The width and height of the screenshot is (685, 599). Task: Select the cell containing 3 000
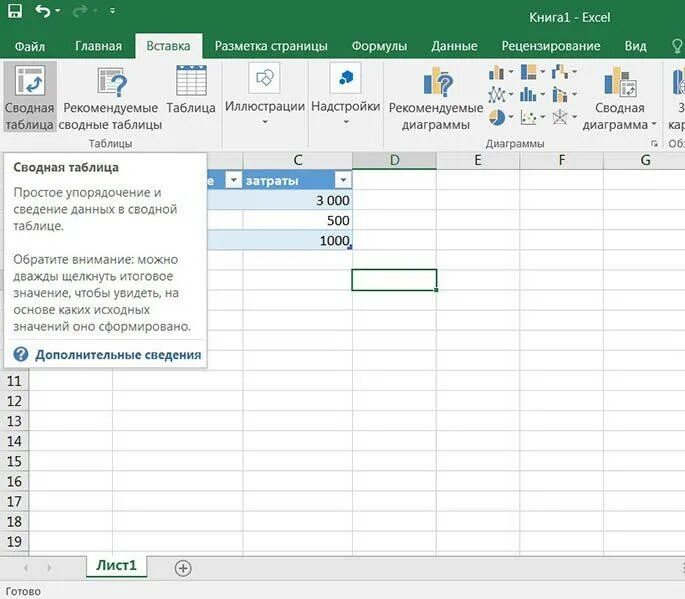[x=298, y=200]
